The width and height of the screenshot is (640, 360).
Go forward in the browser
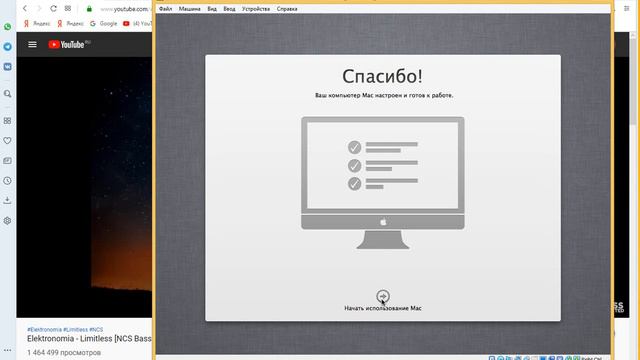click(39, 8)
